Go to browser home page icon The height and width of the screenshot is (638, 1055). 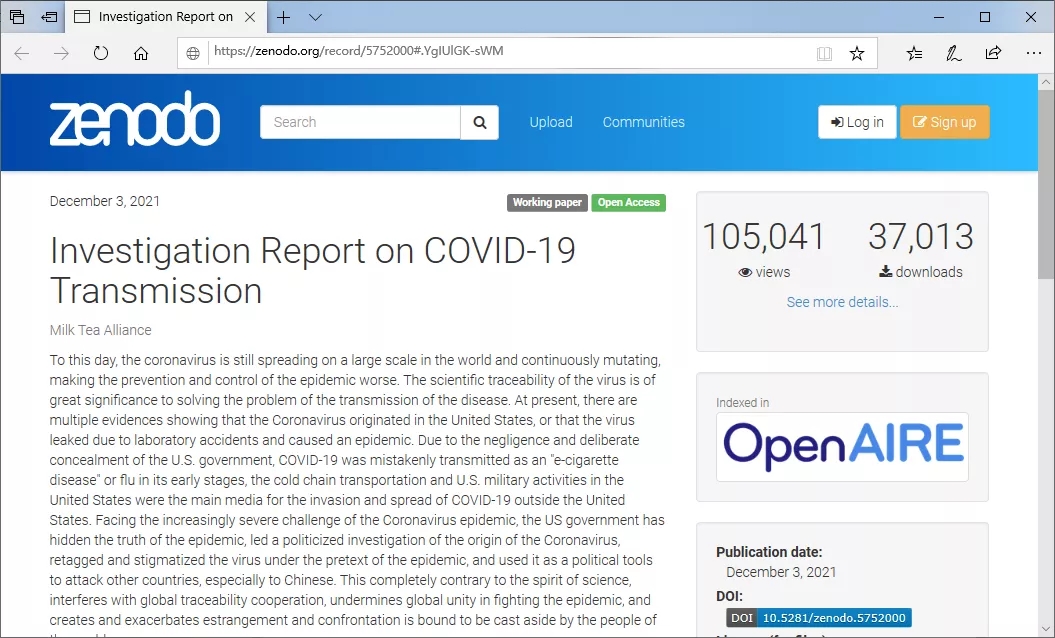pos(141,54)
